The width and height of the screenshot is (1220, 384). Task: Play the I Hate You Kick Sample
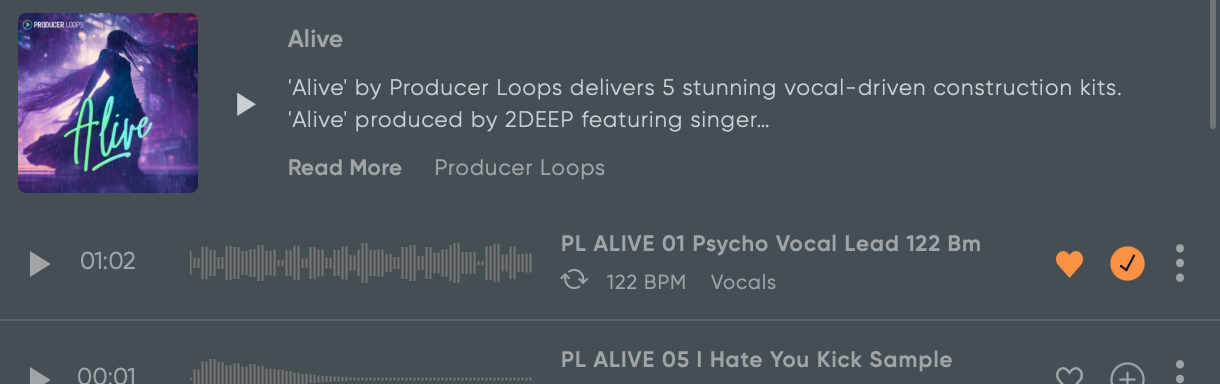coord(39,376)
